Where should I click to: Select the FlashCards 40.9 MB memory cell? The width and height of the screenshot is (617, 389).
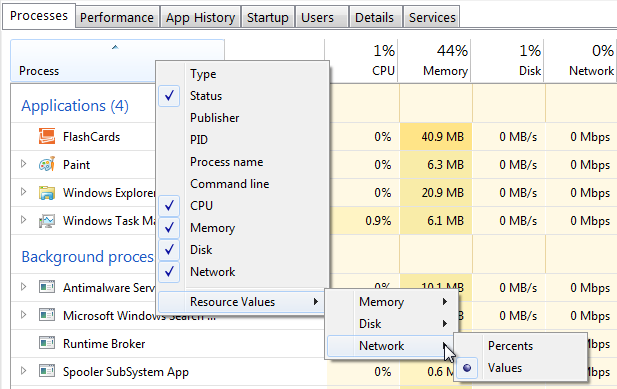[436, 136]
